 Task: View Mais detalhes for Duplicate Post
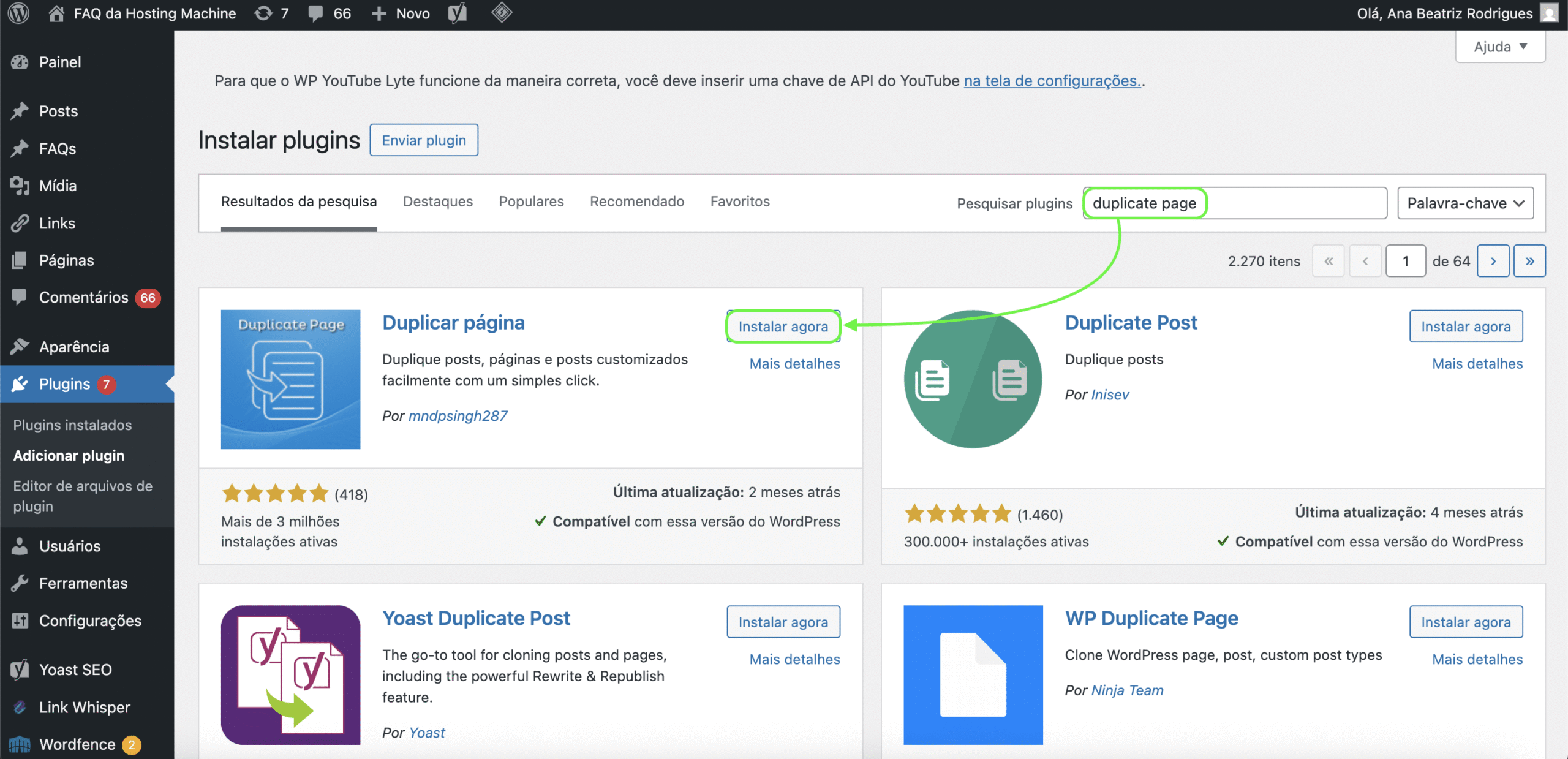point(1477,364)
